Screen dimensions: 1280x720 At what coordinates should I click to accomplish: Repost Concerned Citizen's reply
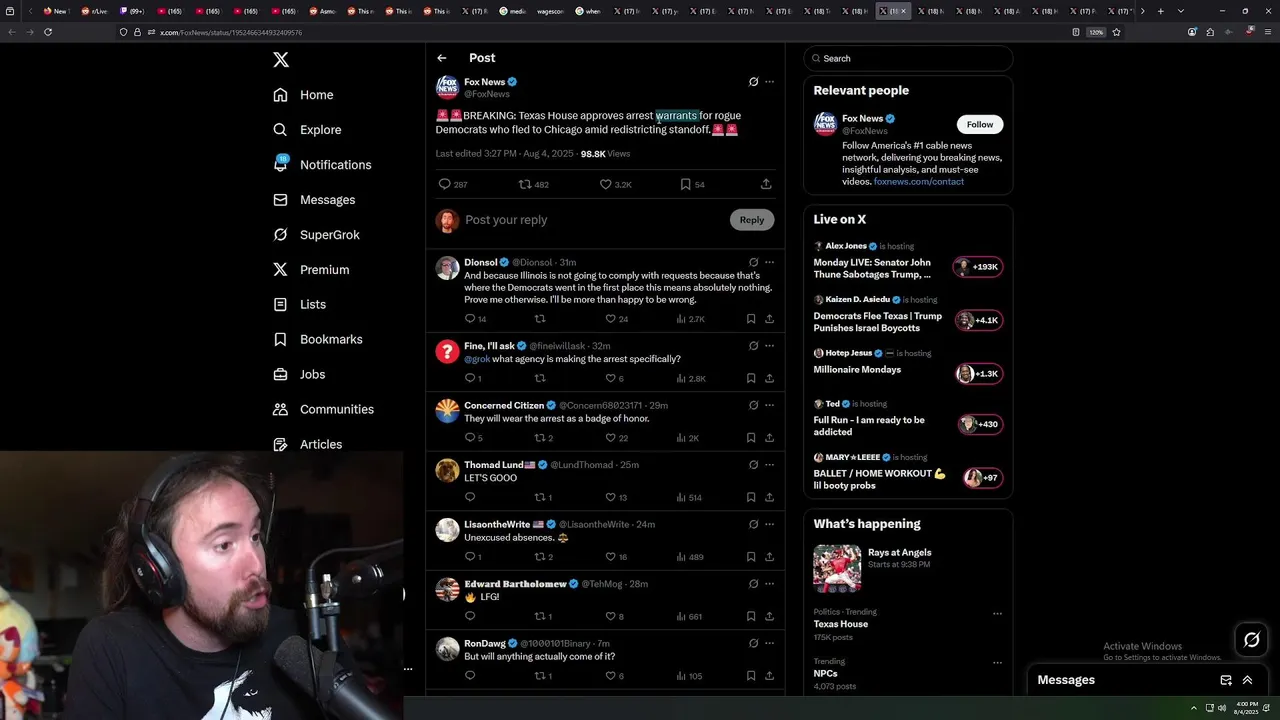pyautogui.click(x=544, y=438)
